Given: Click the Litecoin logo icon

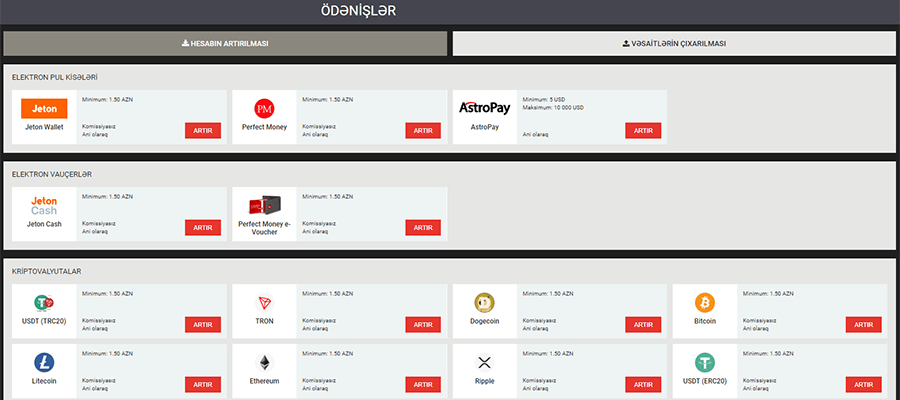Looking at the screenshot, I should click(x=44, y=362).
